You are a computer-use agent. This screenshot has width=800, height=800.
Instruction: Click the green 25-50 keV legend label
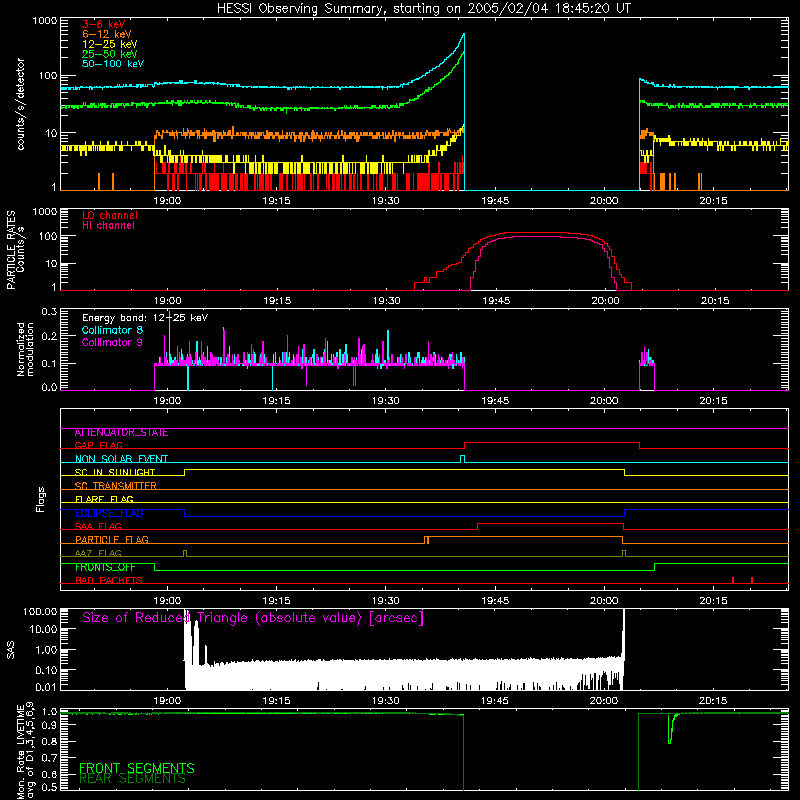[x=110, y=54]
